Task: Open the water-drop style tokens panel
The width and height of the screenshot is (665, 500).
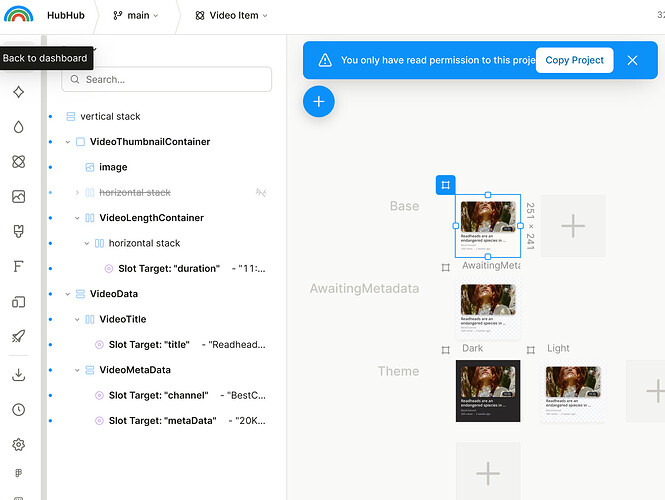Action: tap(18, 127)
